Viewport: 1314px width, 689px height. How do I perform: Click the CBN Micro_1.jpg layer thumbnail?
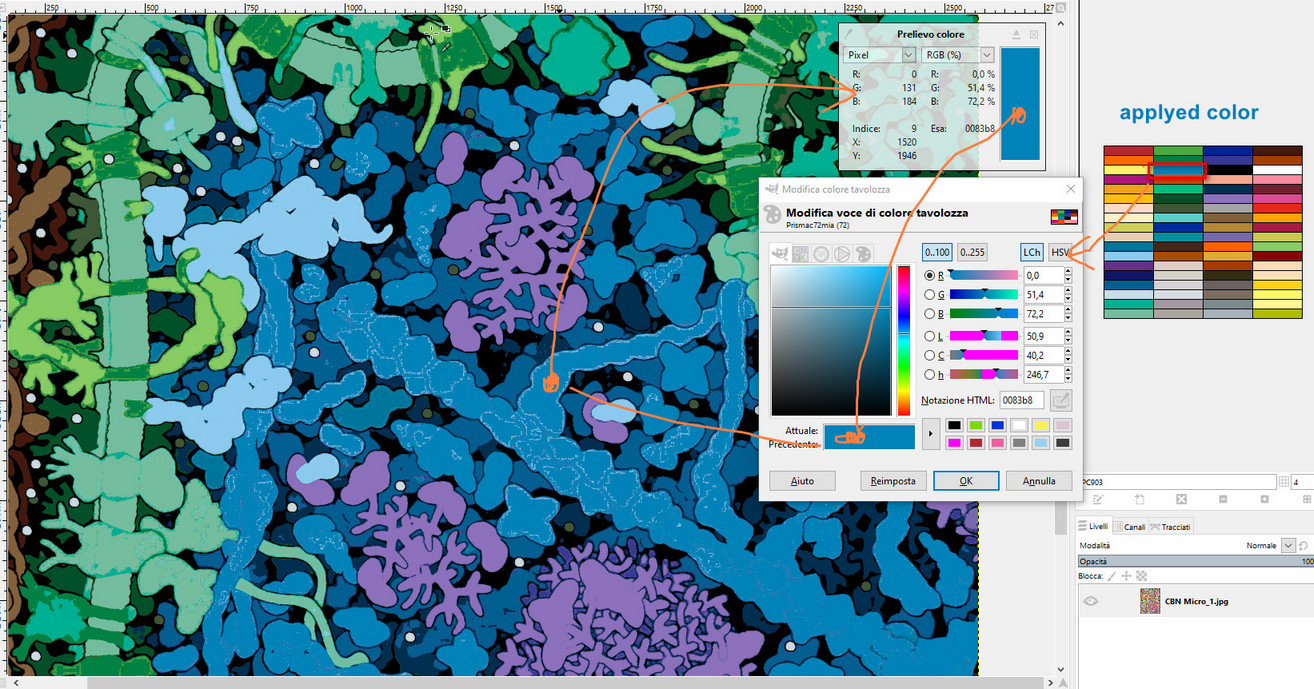(1151, 601)
